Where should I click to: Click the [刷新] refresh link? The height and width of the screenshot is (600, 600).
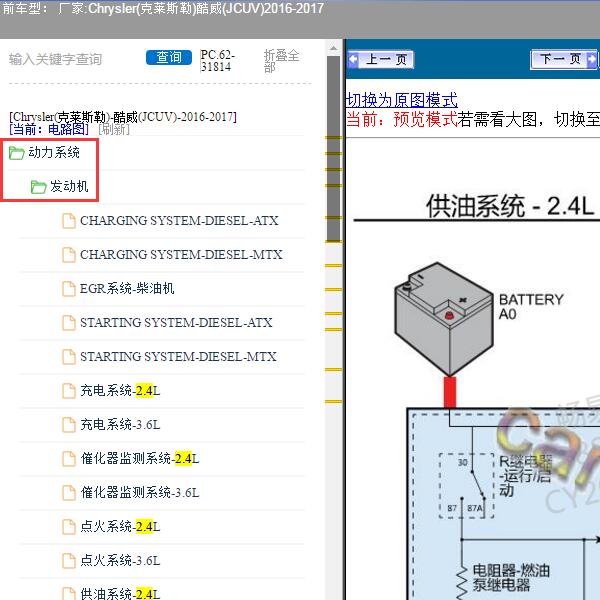coord(114,129)
